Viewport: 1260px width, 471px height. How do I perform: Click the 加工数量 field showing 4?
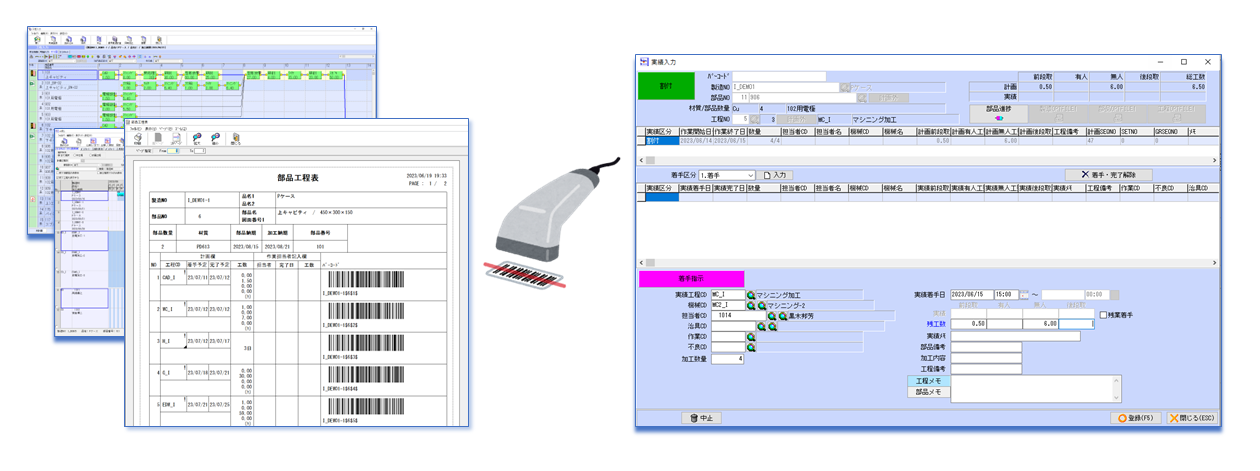(727, 359)
